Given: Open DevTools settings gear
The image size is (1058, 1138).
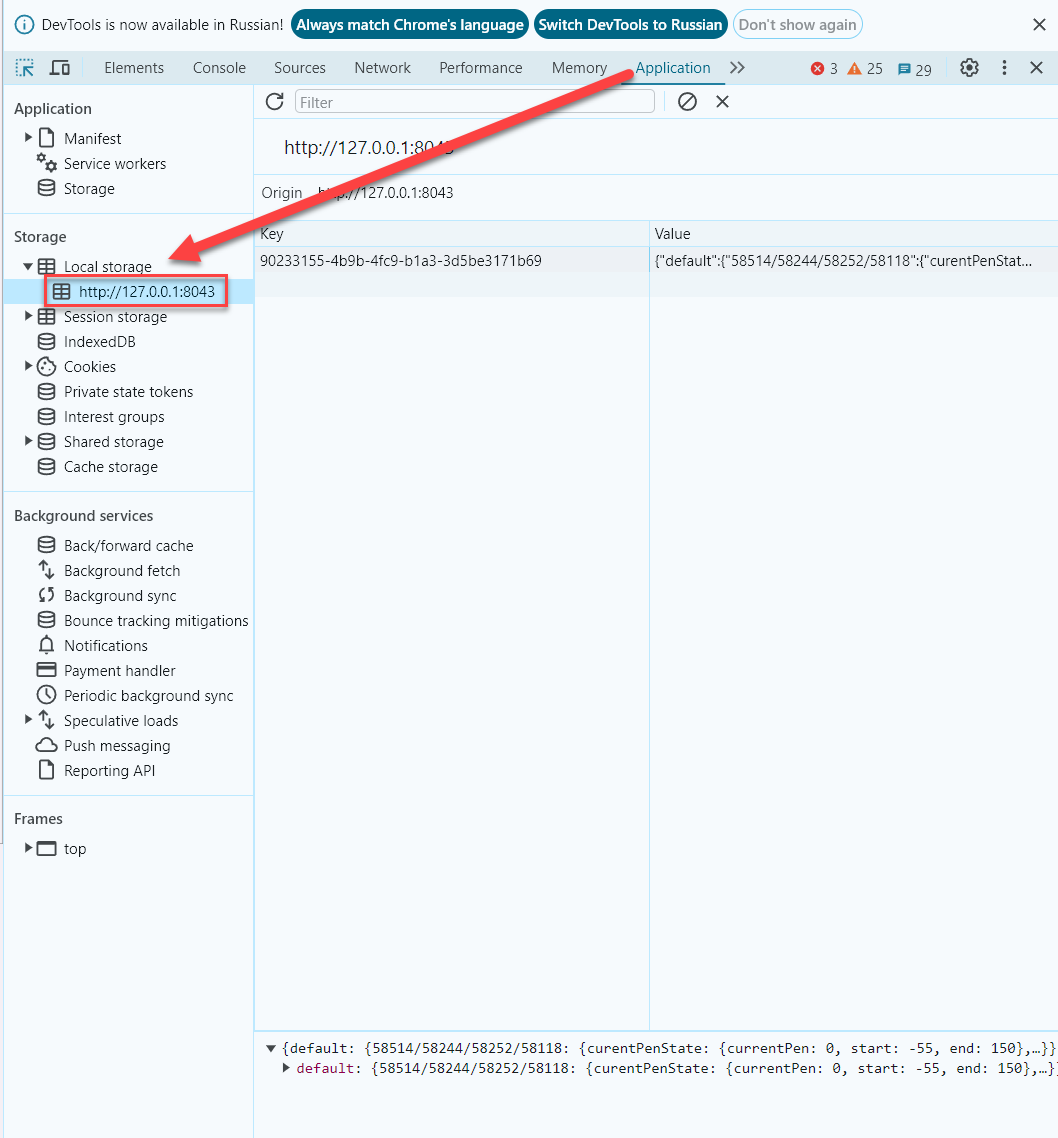Looking at the screenshot, I should (x=969, y=68).
